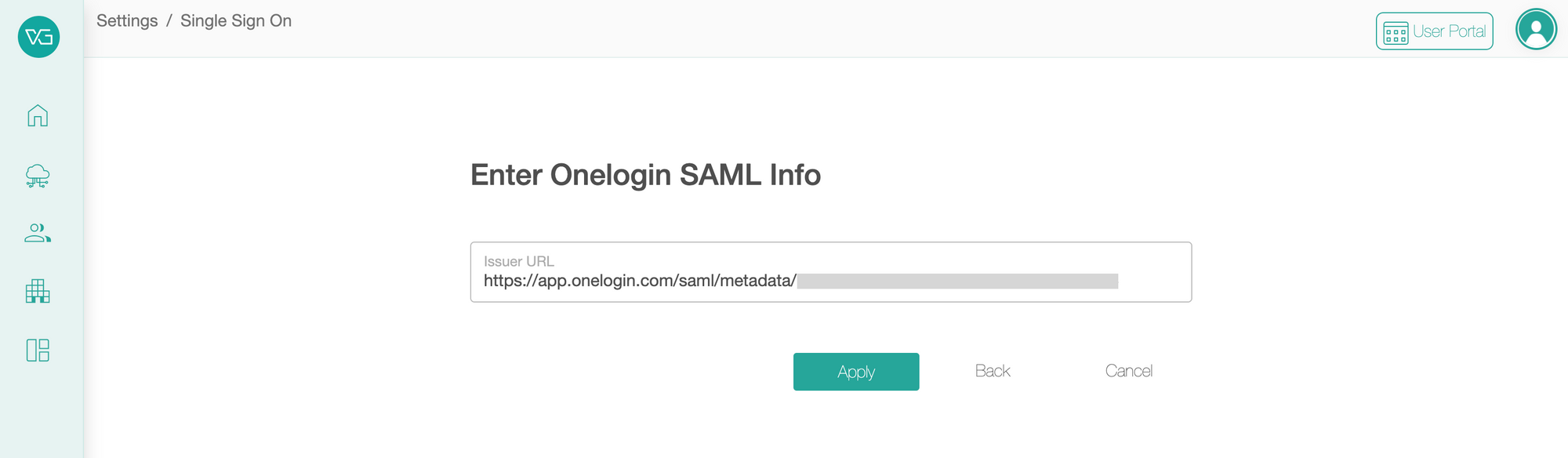Select the dashboard layout sidebar icon
This screenshot has width=1568, height=458.
pos(38,350)
